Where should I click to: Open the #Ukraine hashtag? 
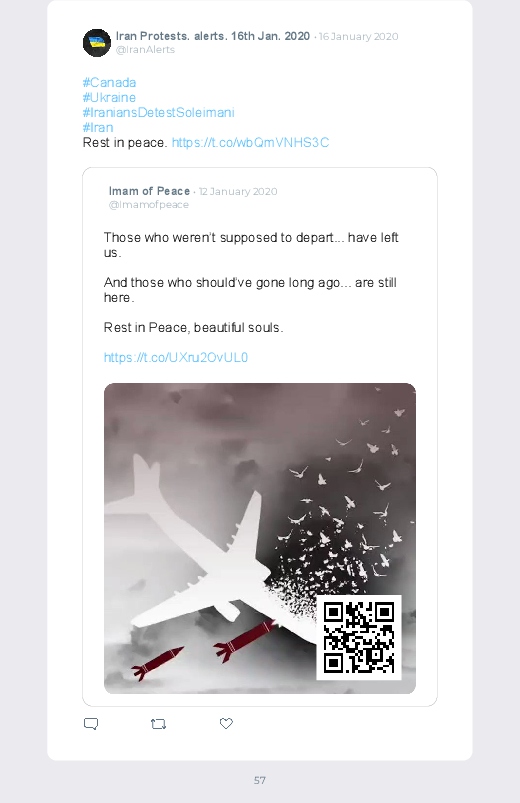[x=109, y=97]
